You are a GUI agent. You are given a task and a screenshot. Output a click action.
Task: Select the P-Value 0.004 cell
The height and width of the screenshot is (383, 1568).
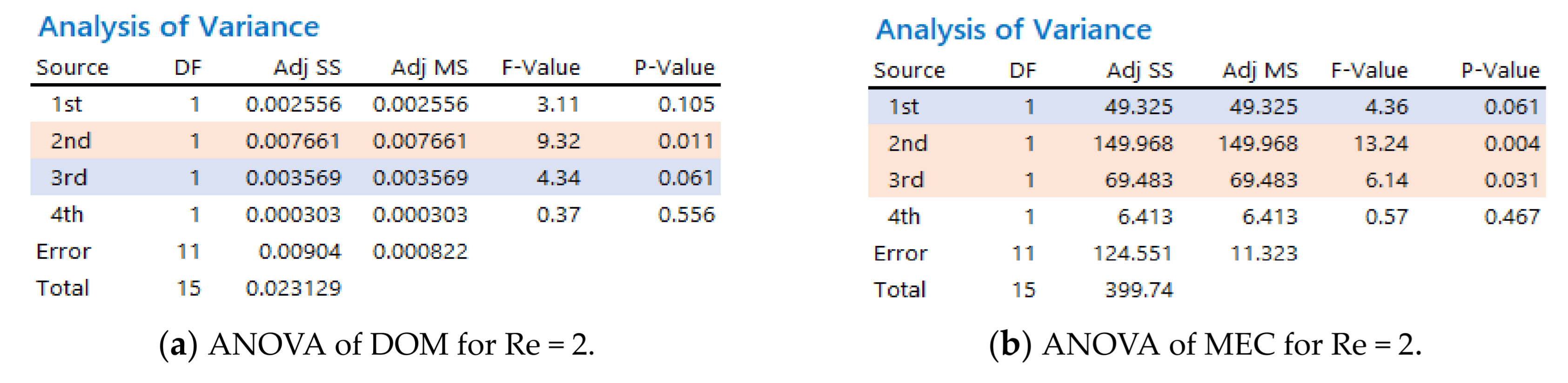(1512, 144)
